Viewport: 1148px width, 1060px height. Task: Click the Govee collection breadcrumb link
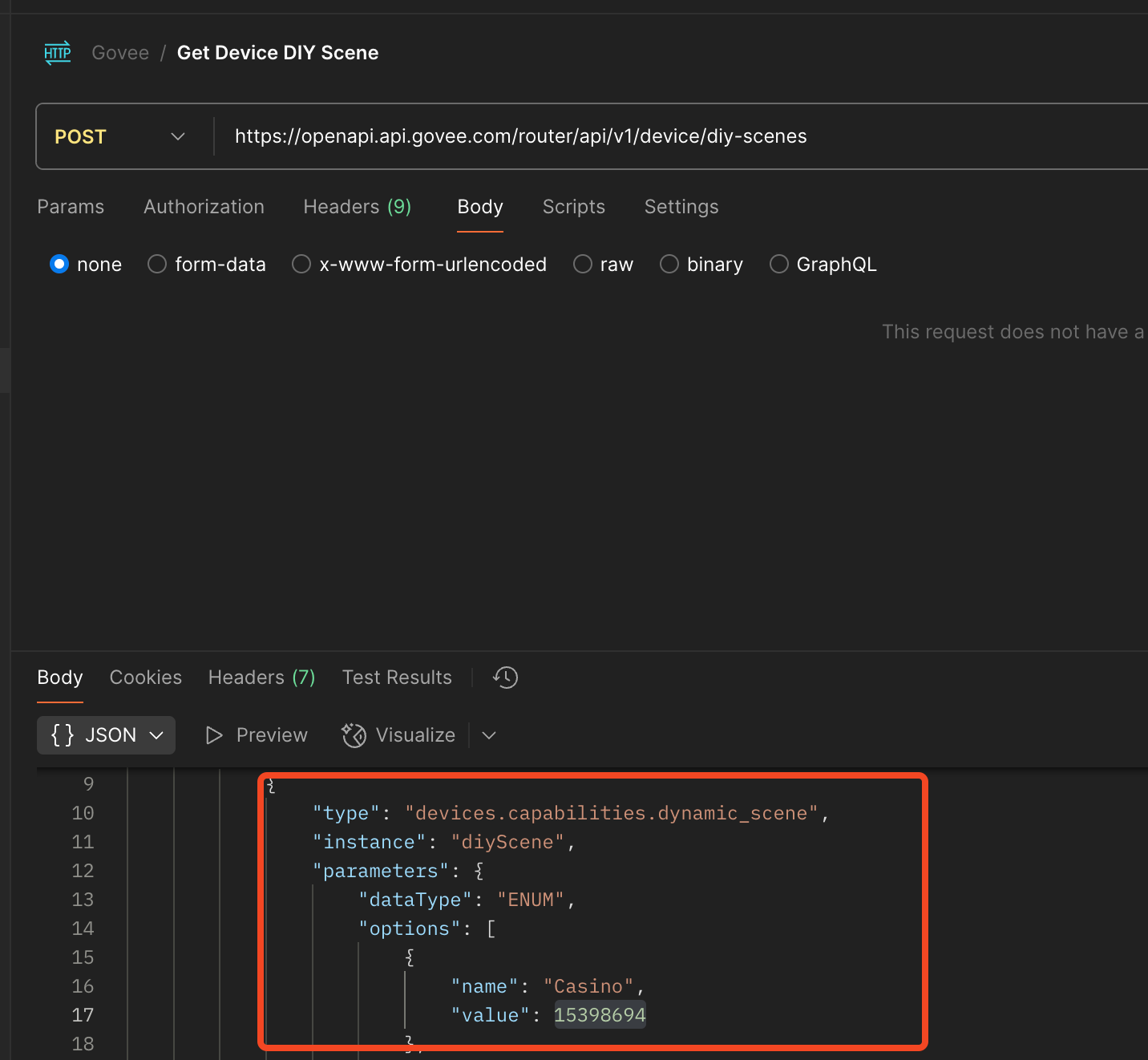120,53
